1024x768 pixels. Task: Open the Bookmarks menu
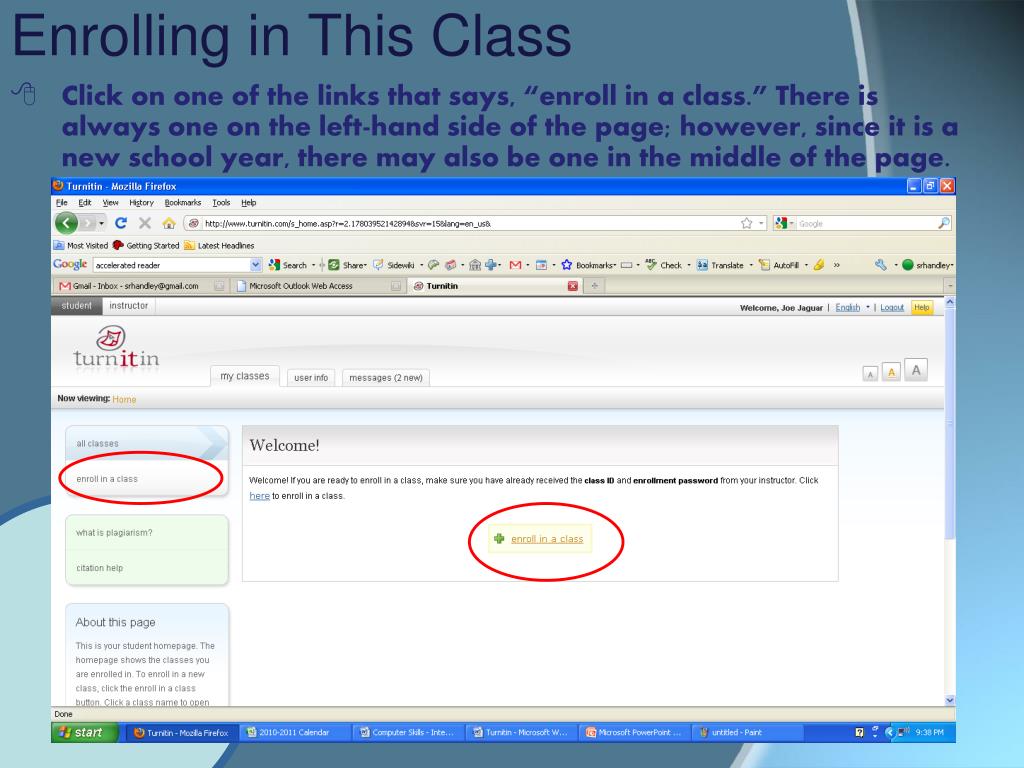pos(183,202)
